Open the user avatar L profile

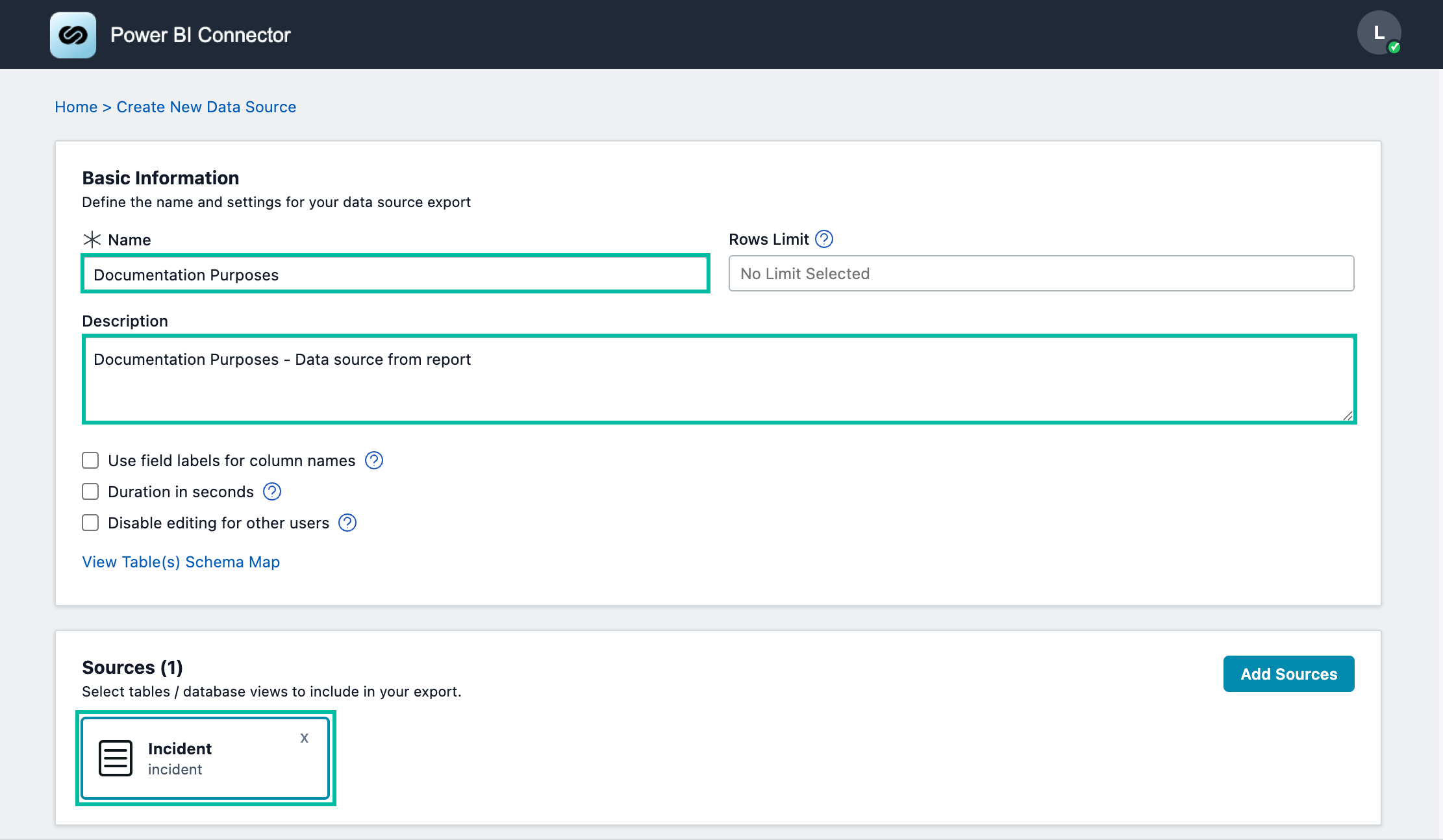1379,33
